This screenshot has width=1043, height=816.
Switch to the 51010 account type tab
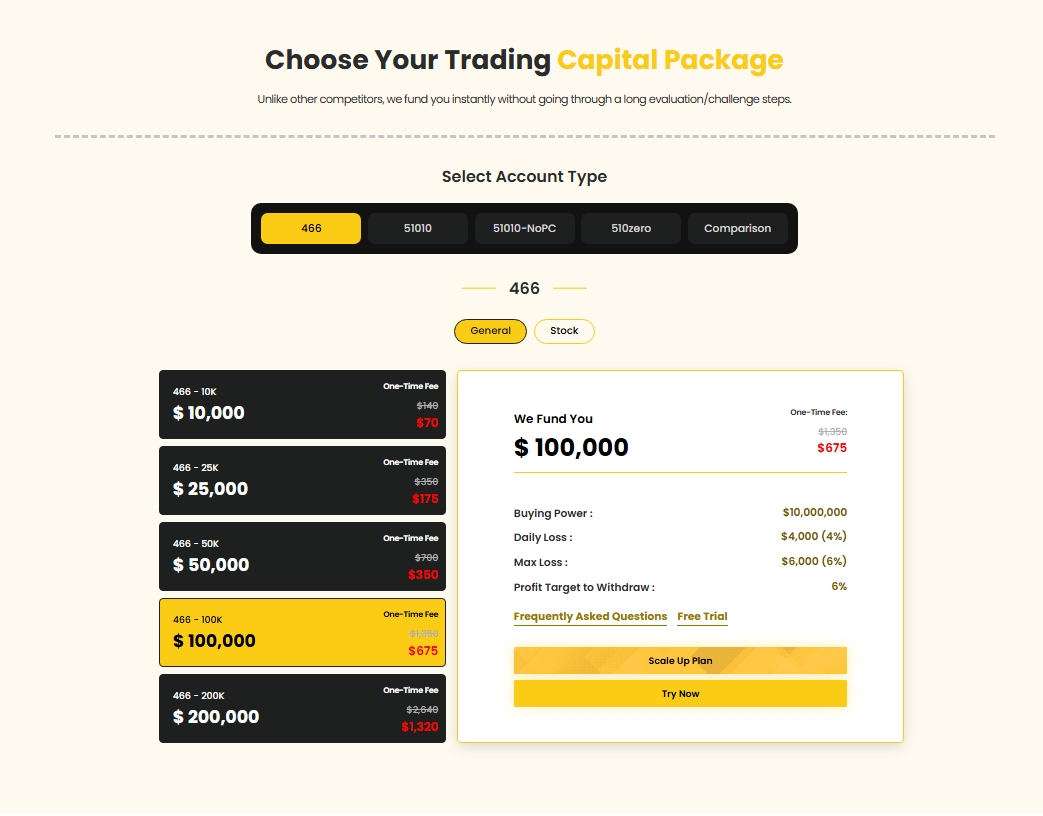[418, 228]
